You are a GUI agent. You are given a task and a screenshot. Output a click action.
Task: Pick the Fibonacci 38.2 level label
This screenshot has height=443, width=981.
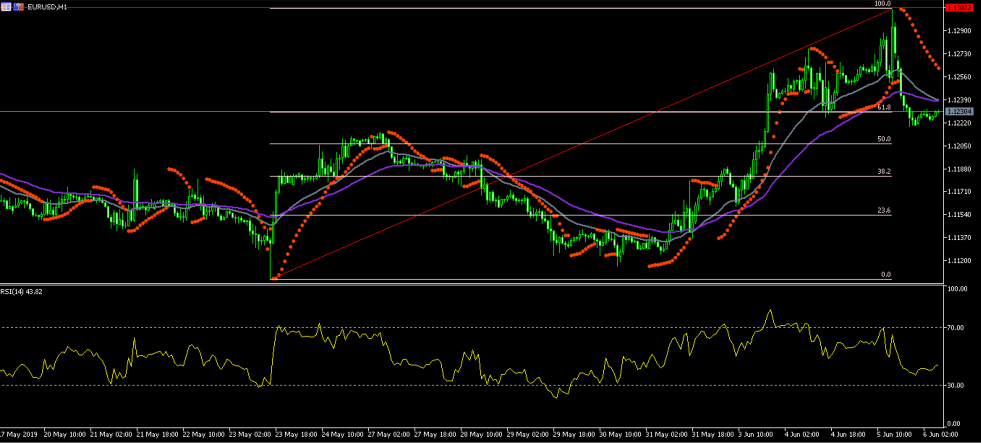[x=884, y=172]
